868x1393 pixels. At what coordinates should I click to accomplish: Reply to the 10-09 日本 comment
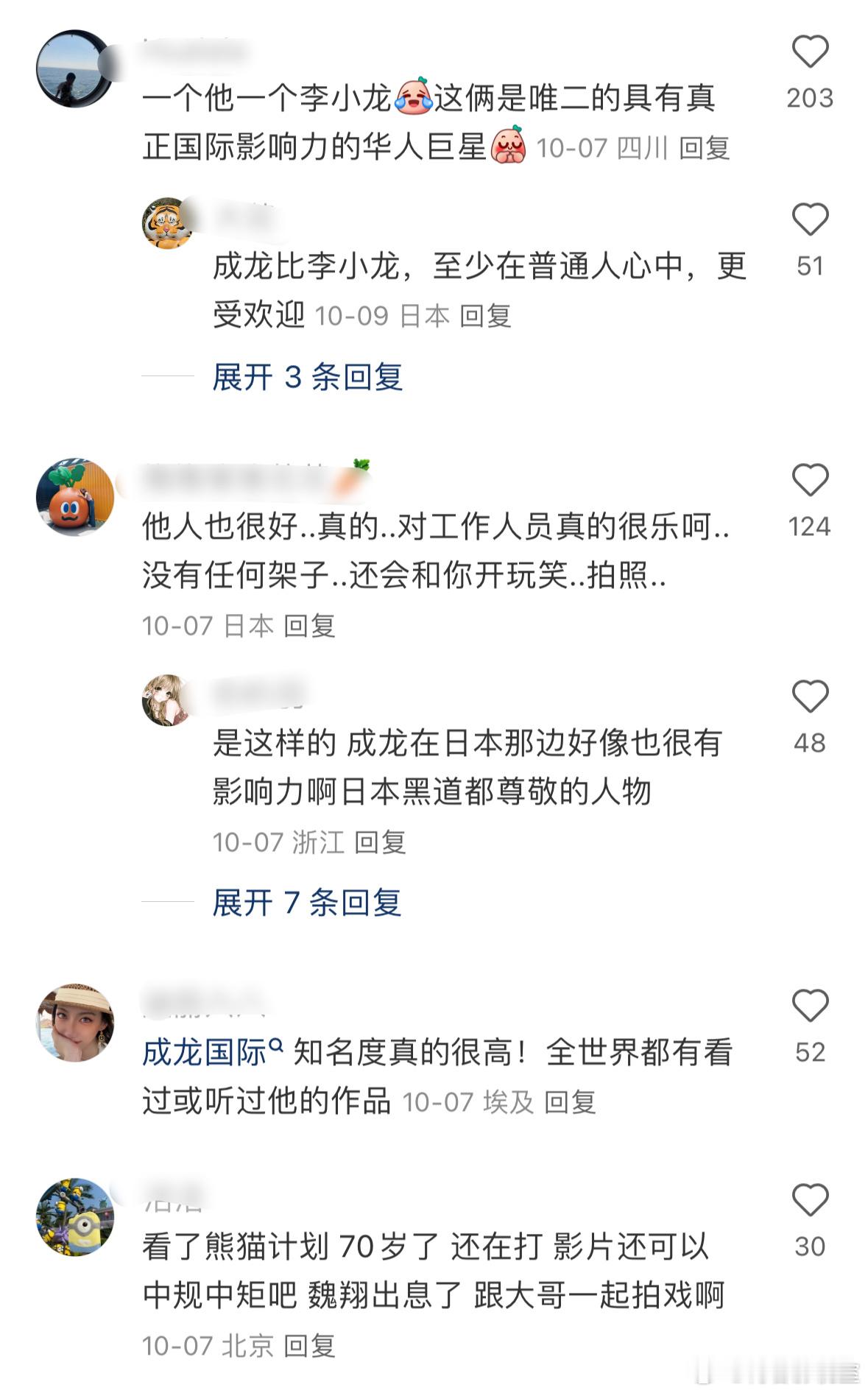[485, 316]
